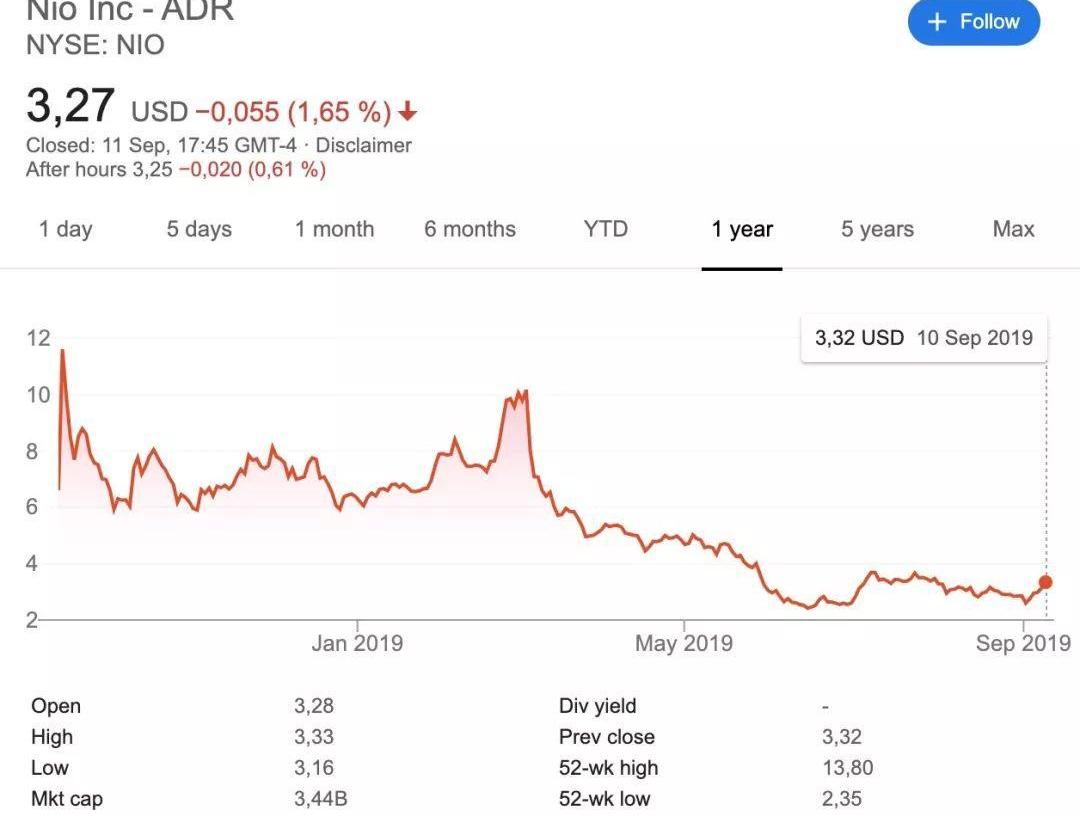This screenshot has width=1080, height=817.
Task: Click the orange endpoint dot on chart
Action: (1046, 582)
